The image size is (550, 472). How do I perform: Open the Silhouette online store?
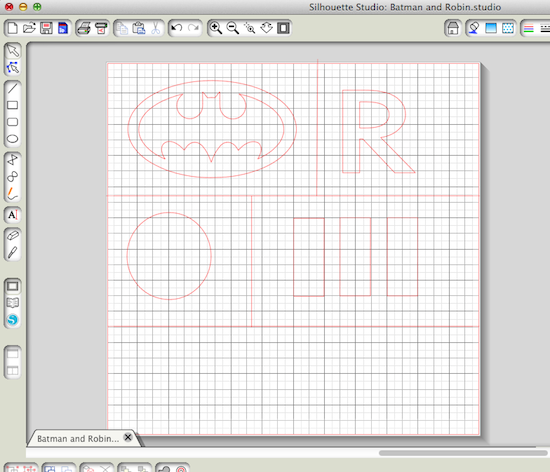click(x=453, y=28)
